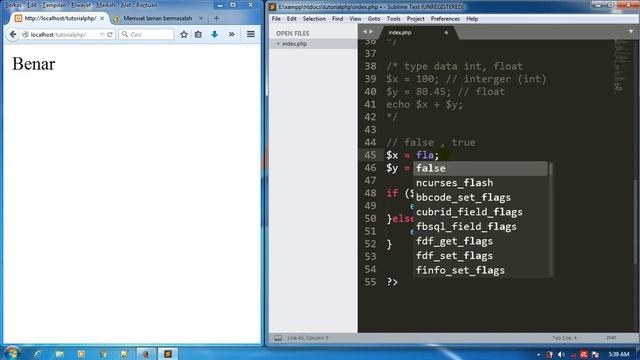This screenshot has width=640, height=360.
Task: Open Firefox Tampilan menu
Action: point(54,5)
